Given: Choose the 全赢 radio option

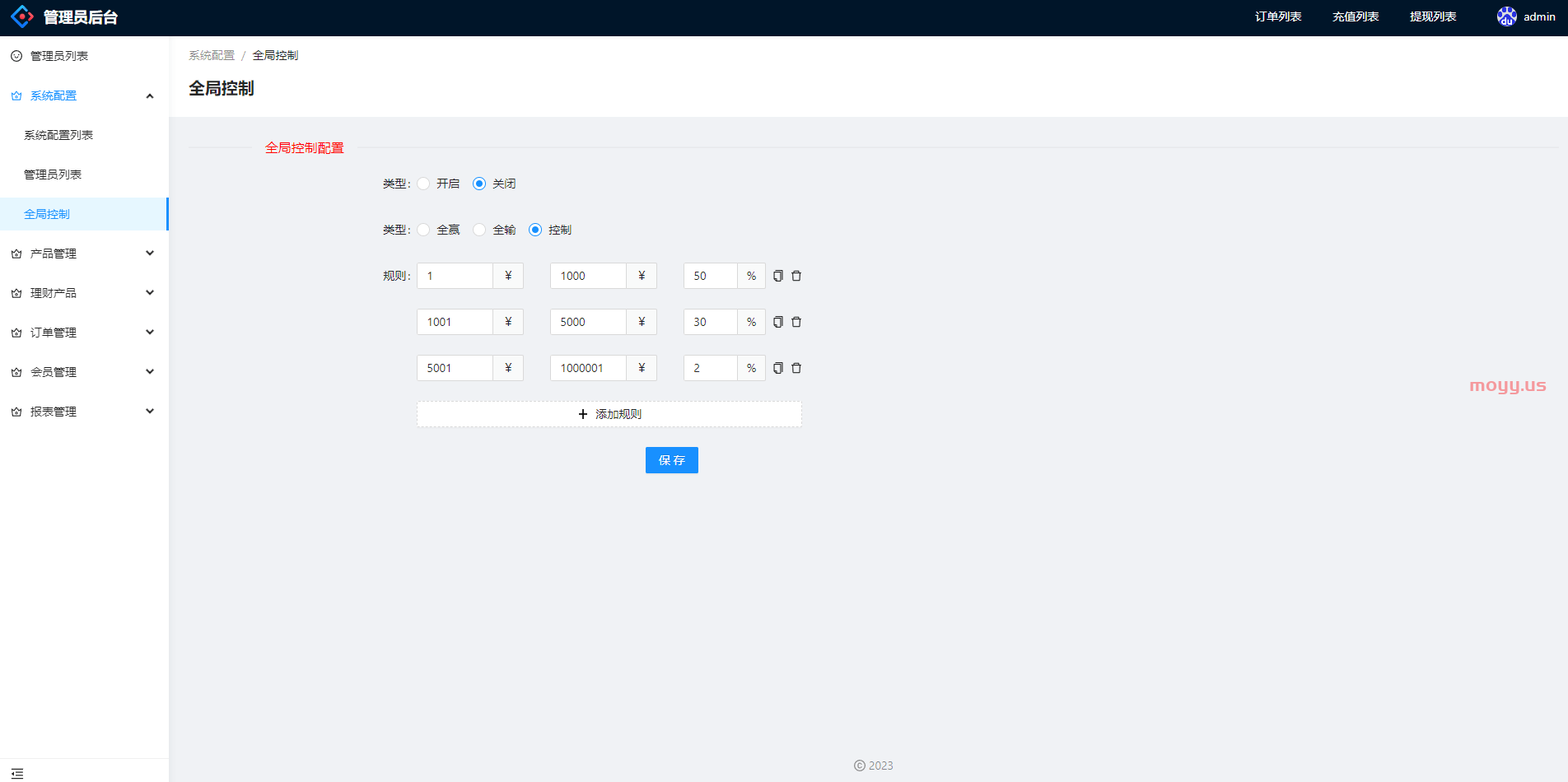Looking at the screenshot, I should tap(423, 230).
